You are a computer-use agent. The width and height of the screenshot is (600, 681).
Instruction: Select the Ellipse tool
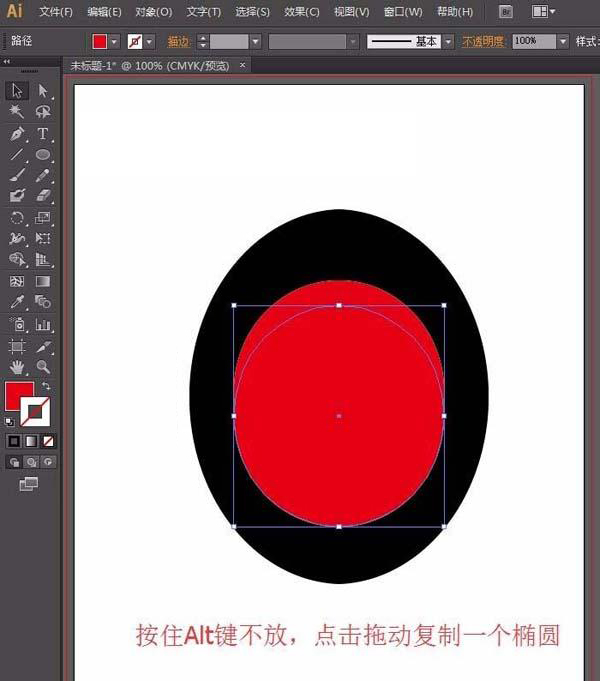click(x=43, y=154)
